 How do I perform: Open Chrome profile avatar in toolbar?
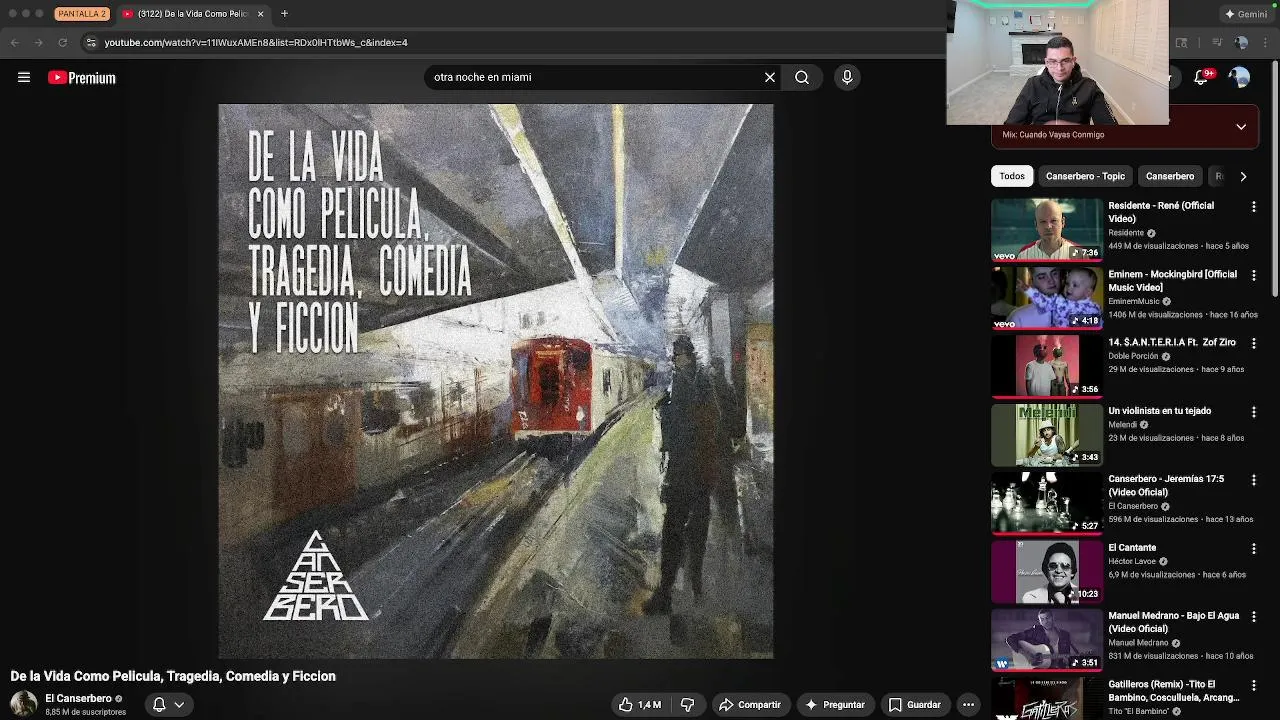point(1241,42)
